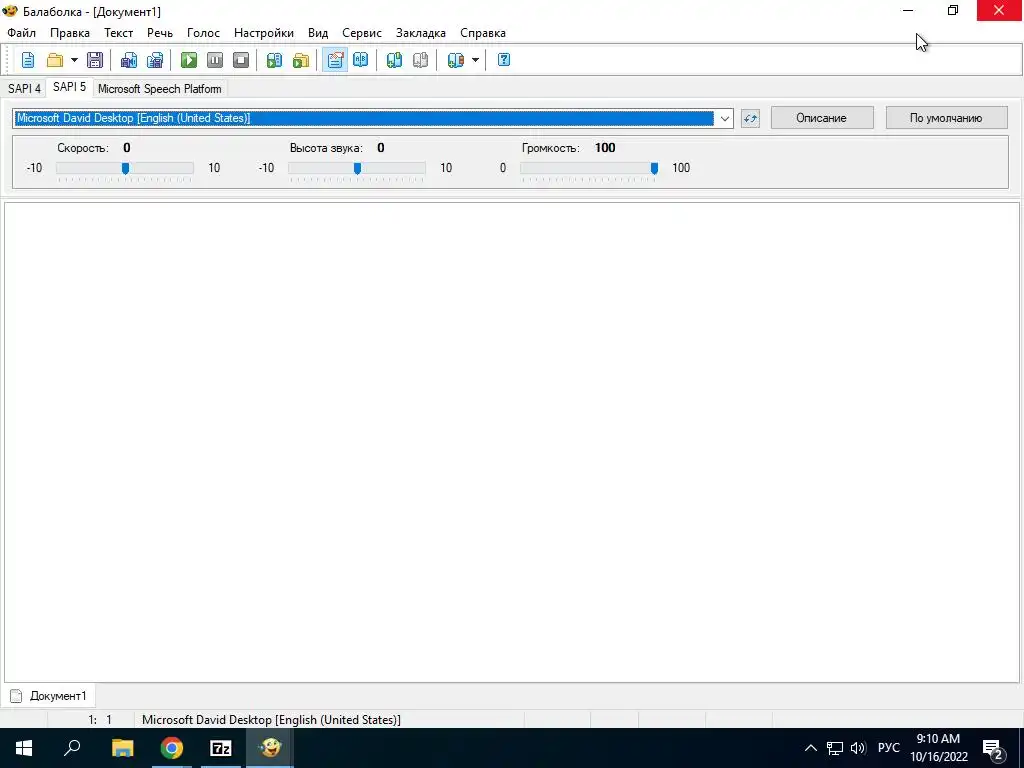Open the notification center icon
1024x768 pixels.
(993, 748)
